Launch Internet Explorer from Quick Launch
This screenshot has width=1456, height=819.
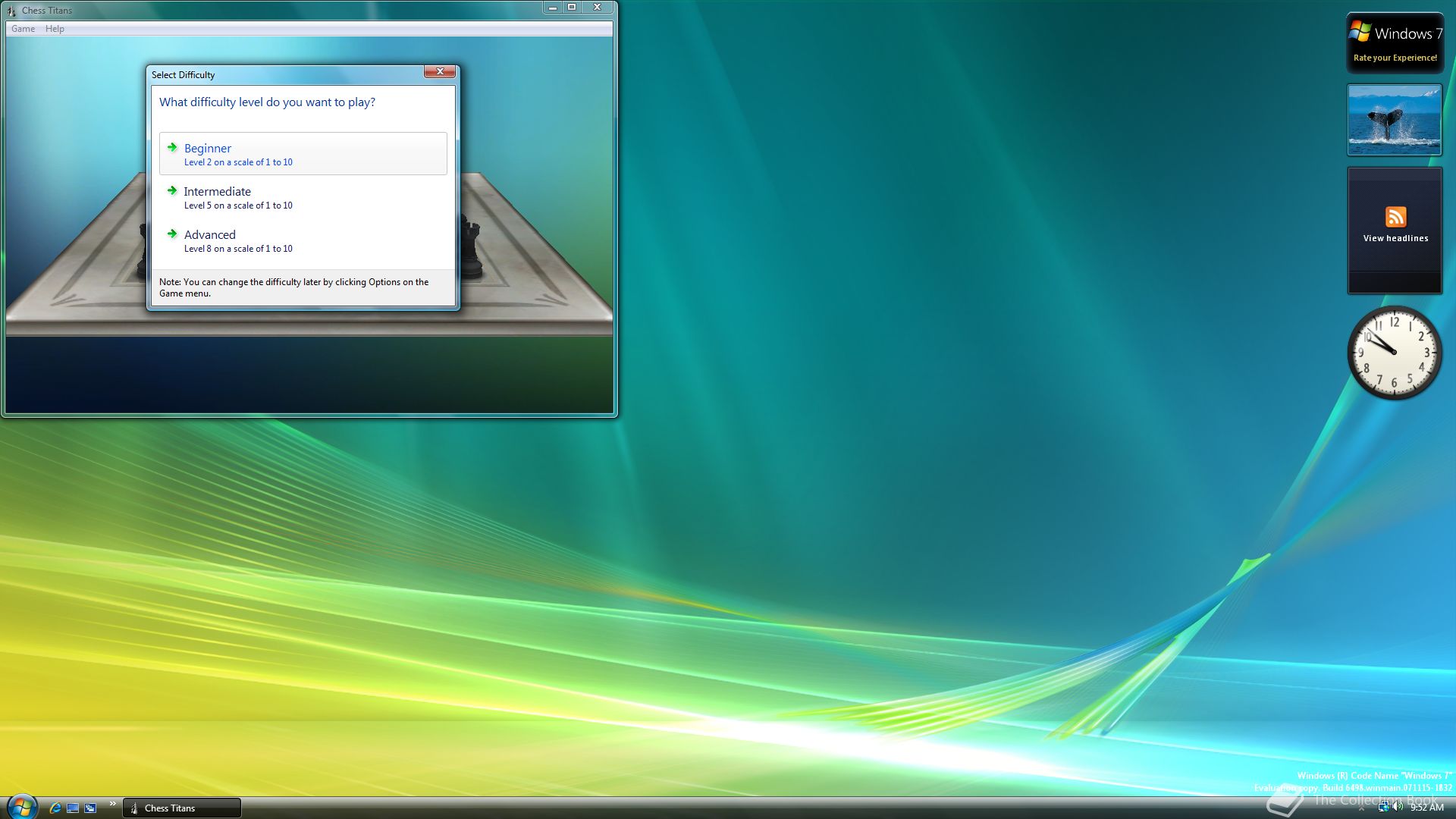[55, 808]
